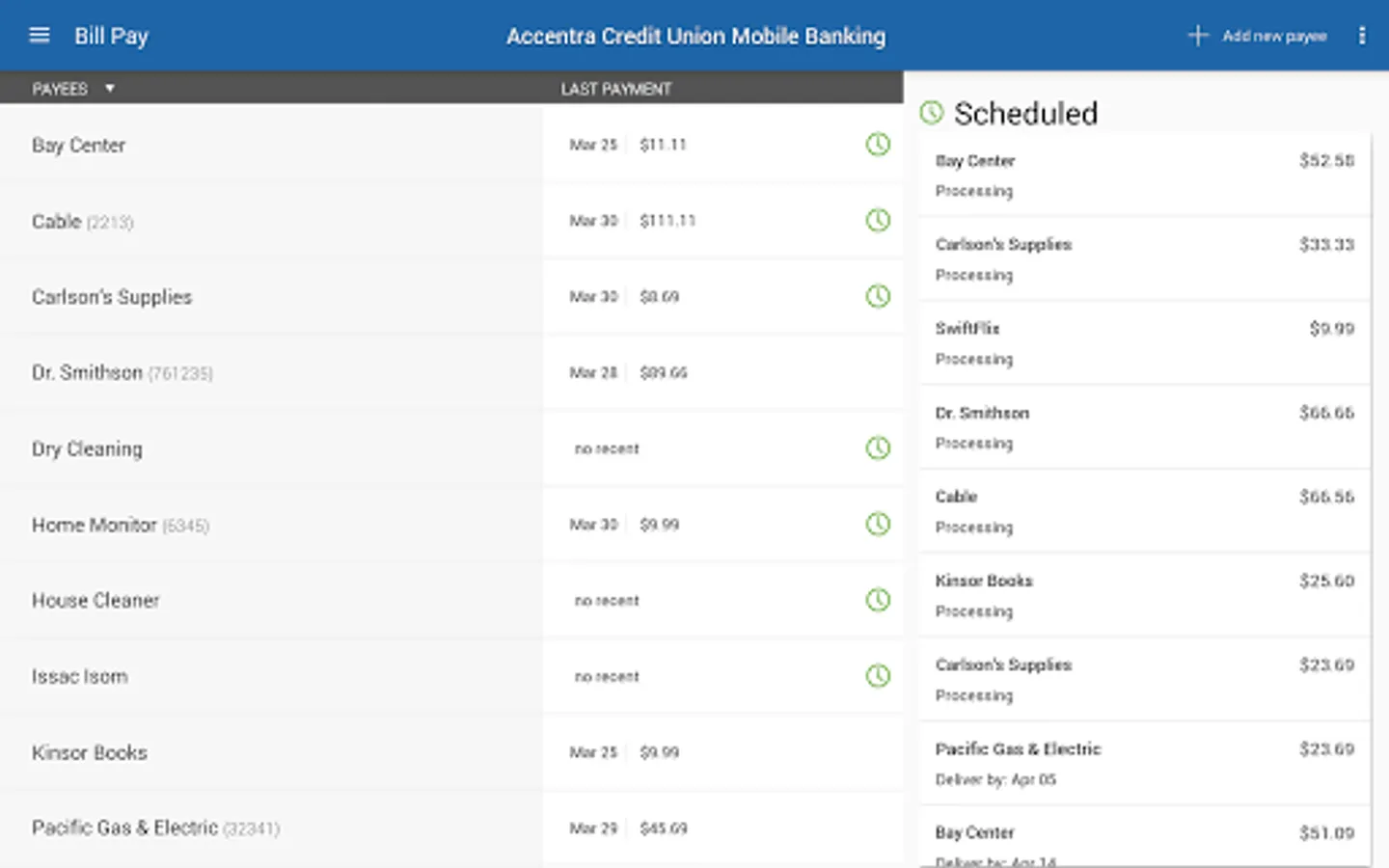
Task: Click the LAST PAYMENT column header
Action: pyautogui.click(x=616, y=89)
